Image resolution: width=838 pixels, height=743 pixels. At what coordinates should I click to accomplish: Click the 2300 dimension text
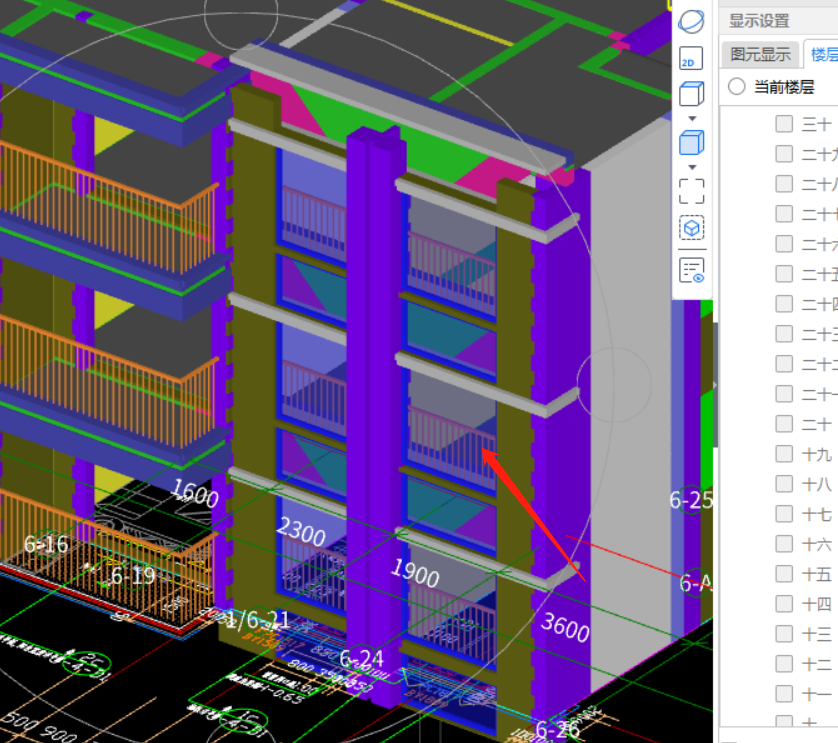click(301, 532)
